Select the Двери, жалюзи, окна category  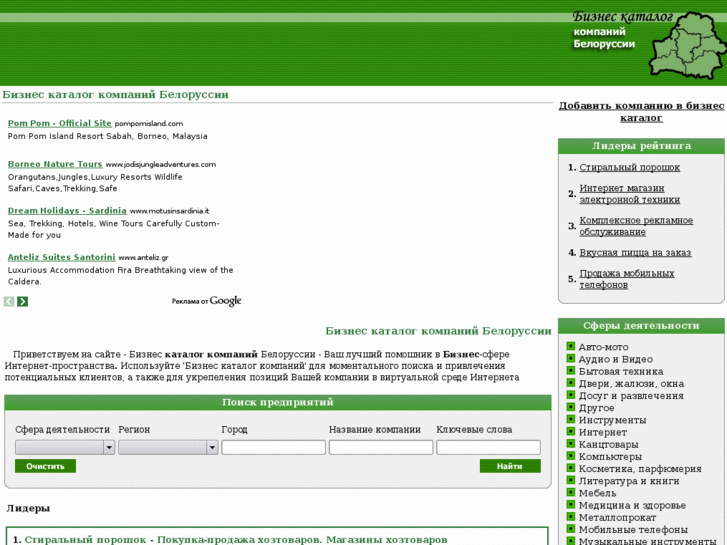coord(631,384)
